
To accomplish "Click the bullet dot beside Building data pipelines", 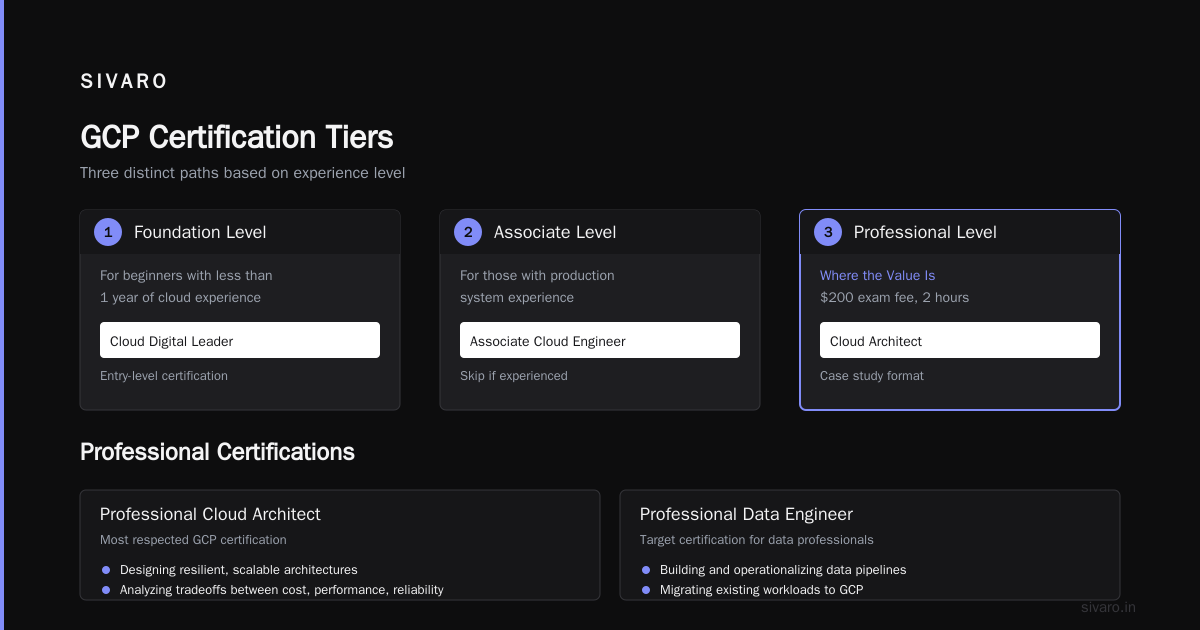I will [646, 570].
